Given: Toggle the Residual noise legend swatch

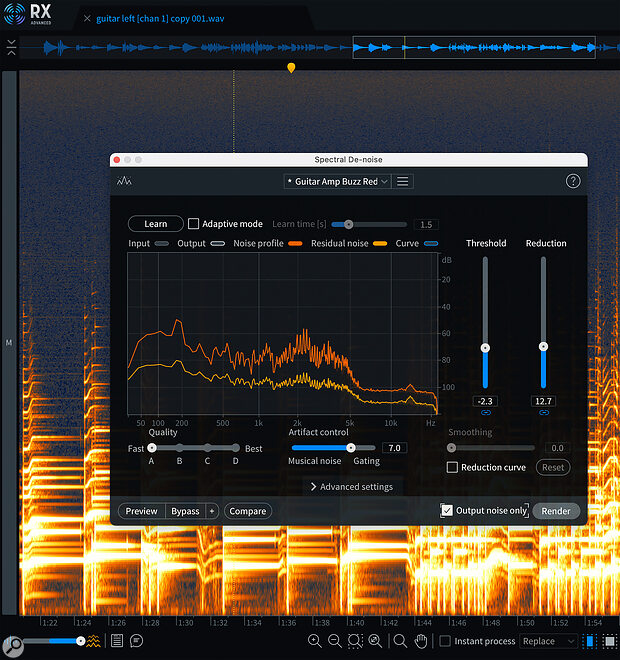Looking at the screenshot, I should tap(380, 243).
